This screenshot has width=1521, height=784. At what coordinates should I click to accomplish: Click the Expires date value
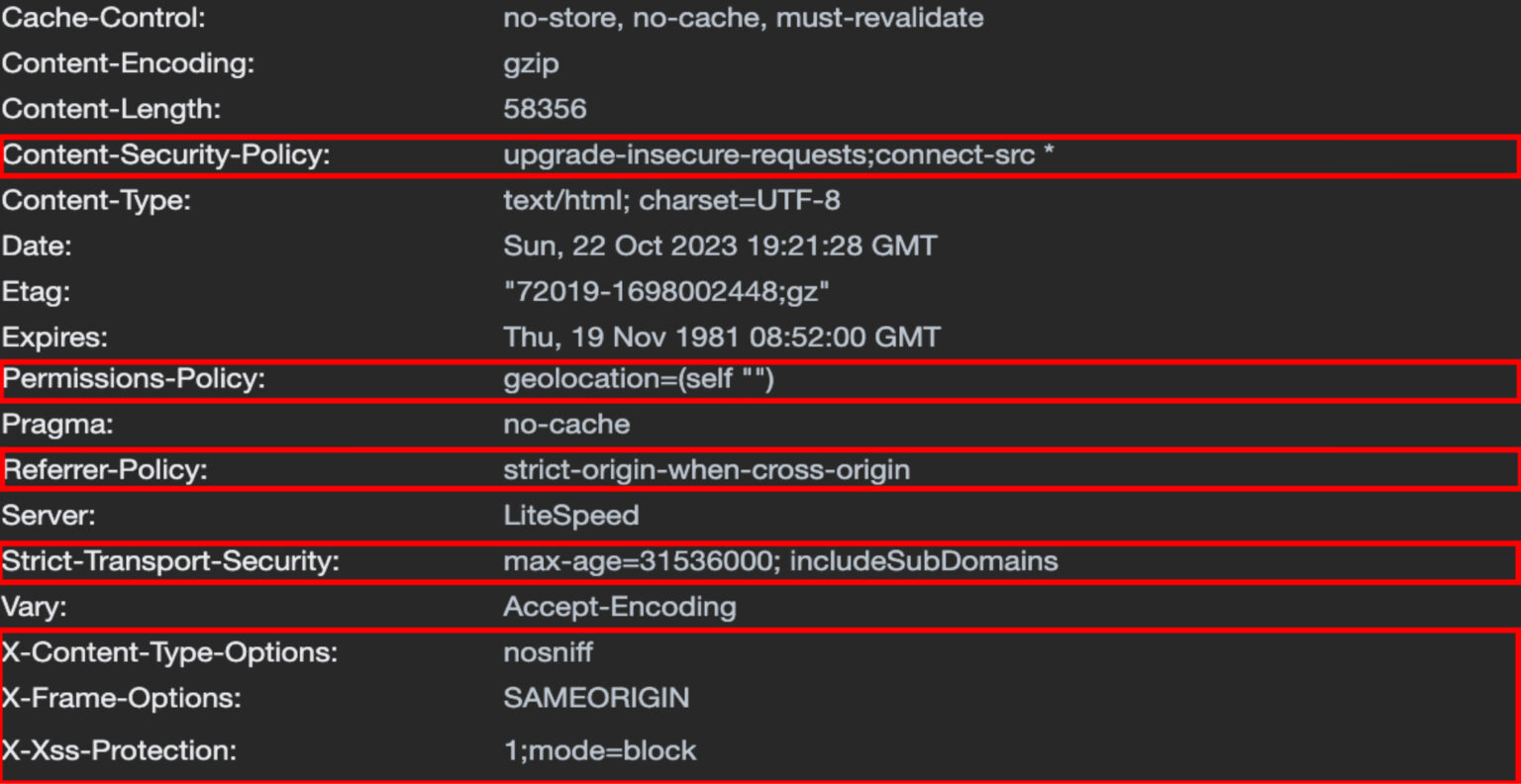[x=722, y=338]
